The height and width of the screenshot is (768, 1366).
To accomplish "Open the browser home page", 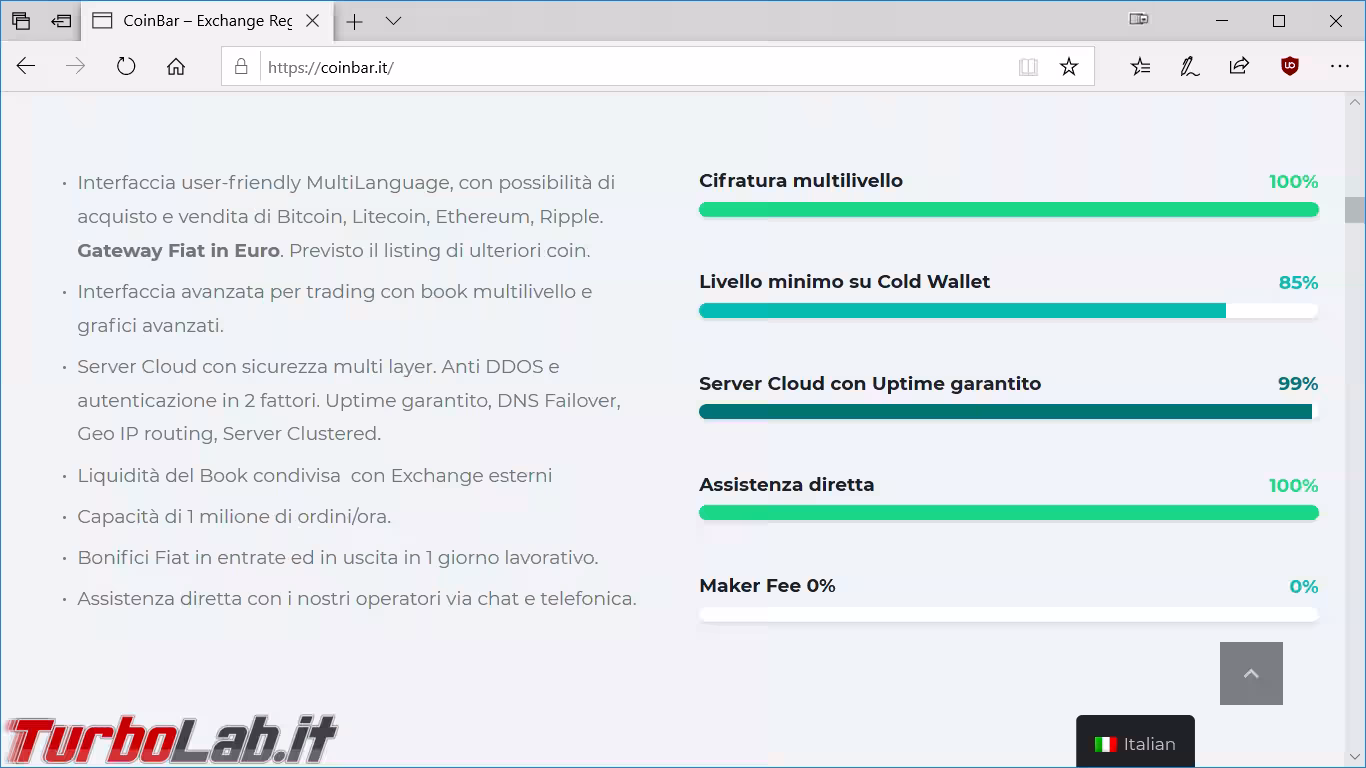I will click(x=176, y=67).
